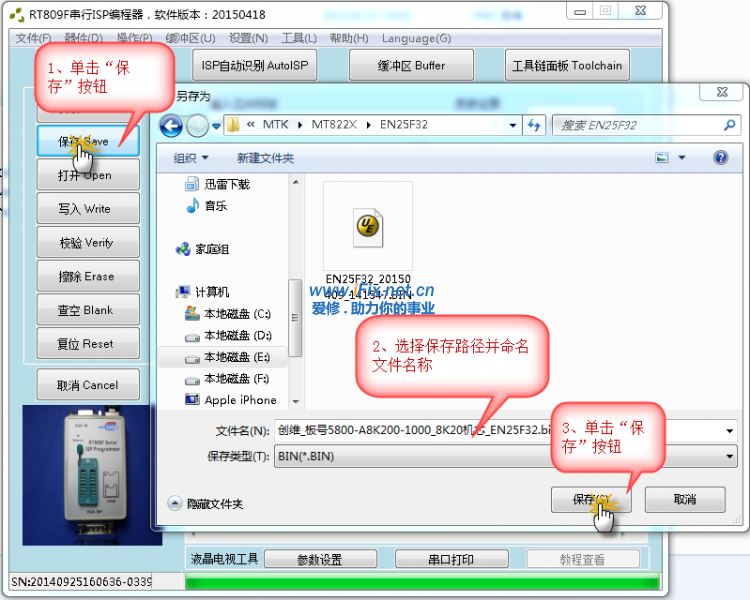Viewport: 750px width, 600px height.
Task: Select local disk (E:) in navigation pane
Action: coord(236,357)
